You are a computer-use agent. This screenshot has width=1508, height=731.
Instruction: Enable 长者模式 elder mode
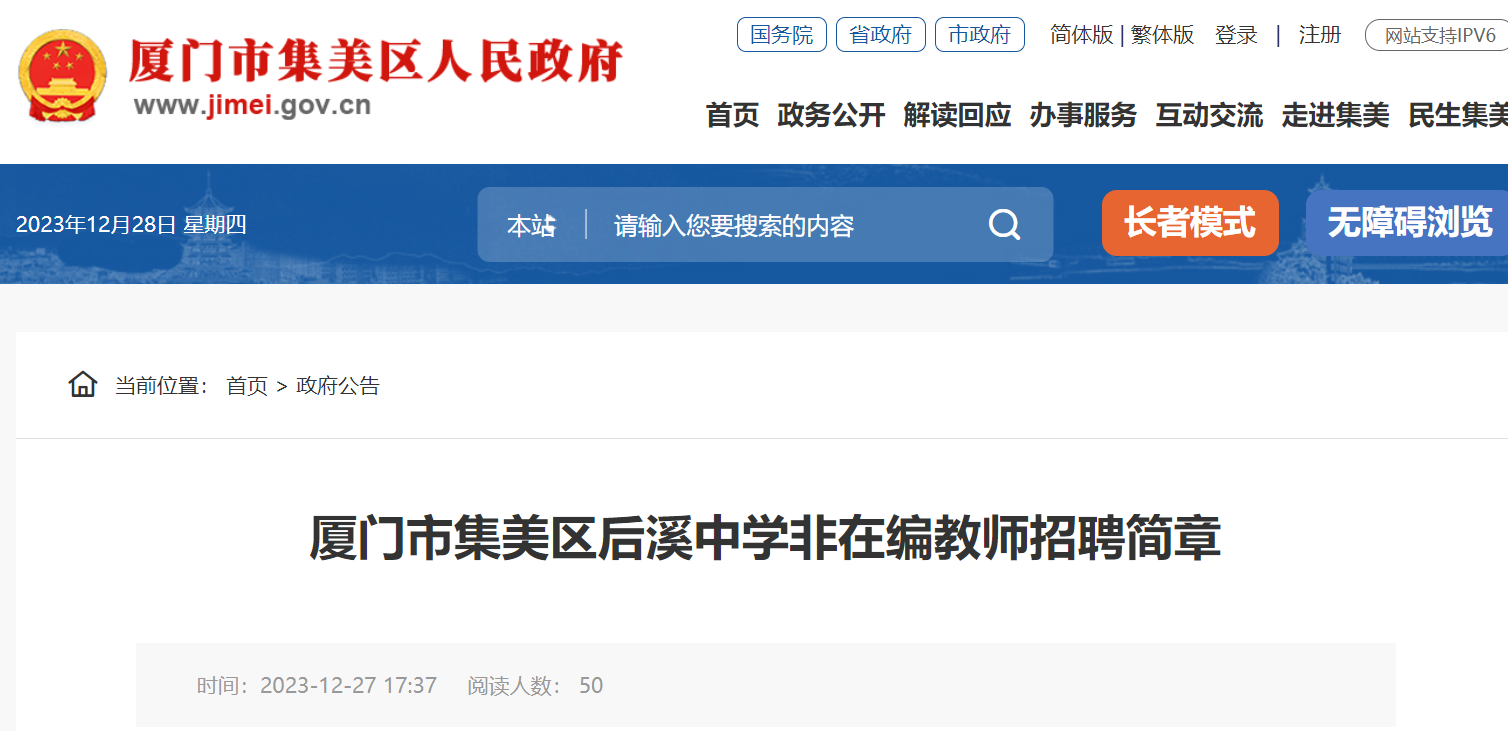tap(1190, 222)
